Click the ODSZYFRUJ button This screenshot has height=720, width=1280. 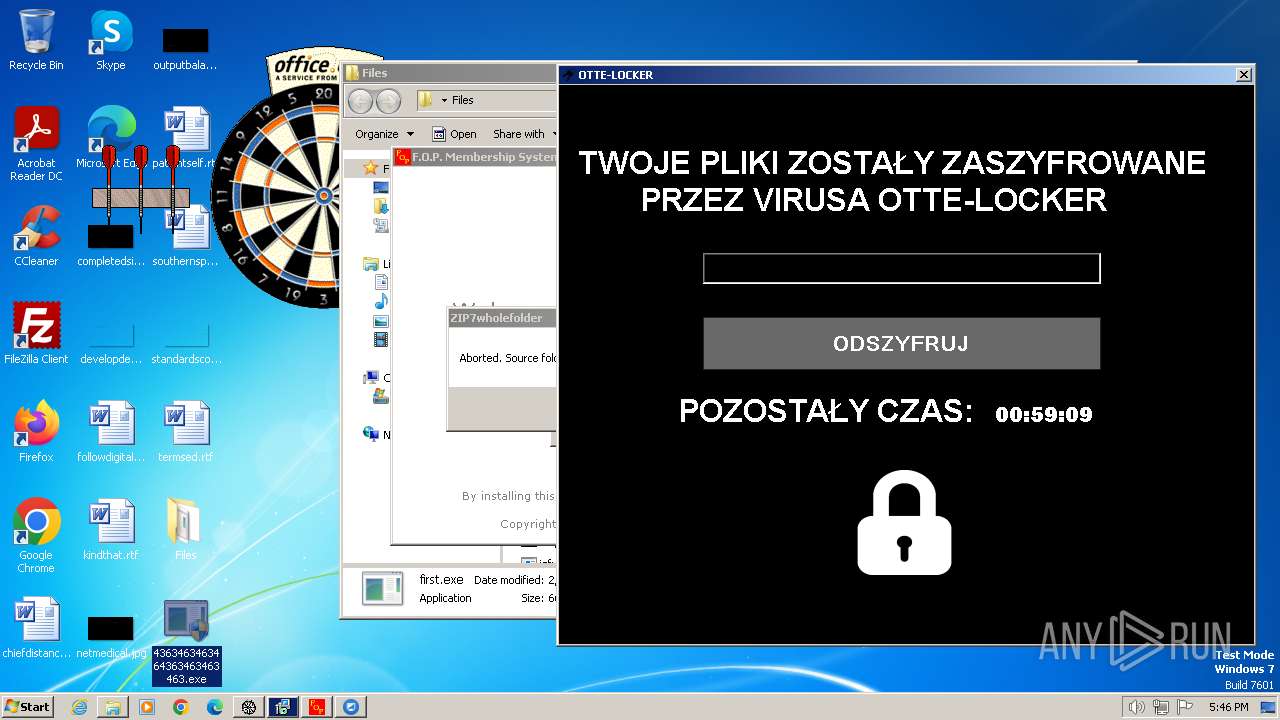tap(901, 343)
